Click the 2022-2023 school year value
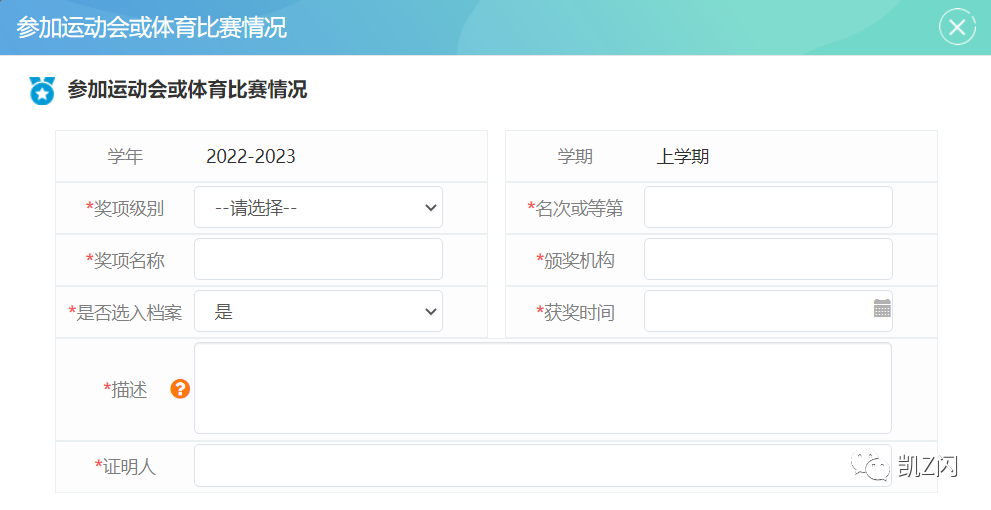This screenshot has height=510, width=991. [x=251, y=157]
